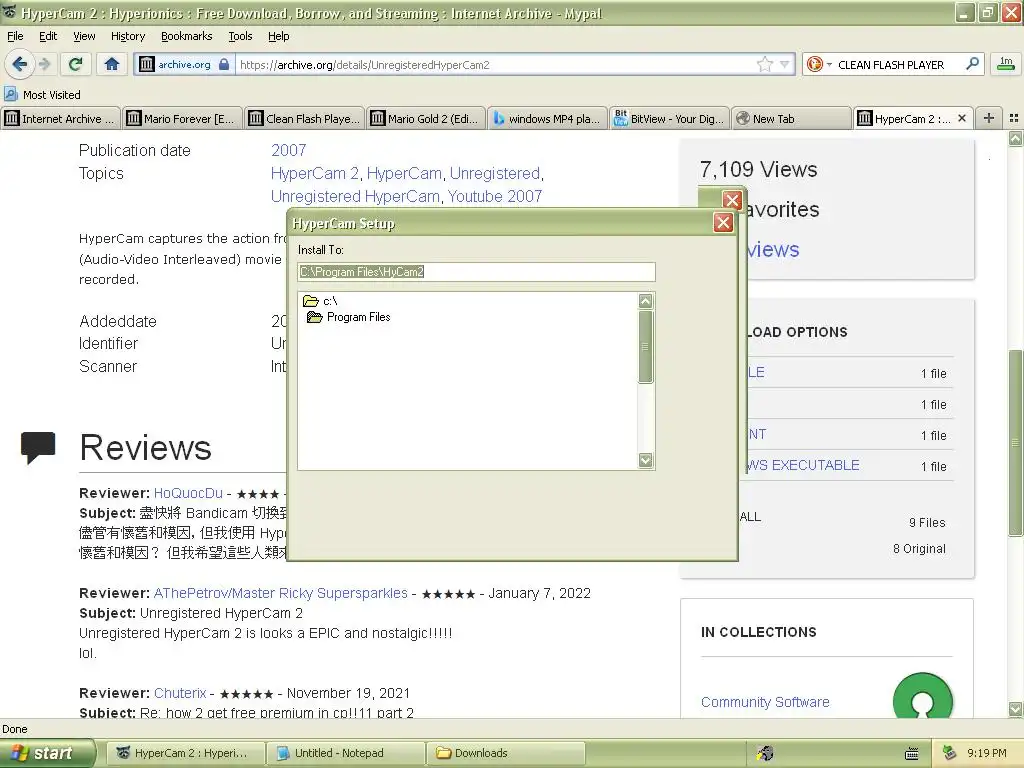Image resolution: width=1024 pixels, height=768 pixels.
Task: Close the HyperCam 2 browser tab
Action: [x=961, y=118]
